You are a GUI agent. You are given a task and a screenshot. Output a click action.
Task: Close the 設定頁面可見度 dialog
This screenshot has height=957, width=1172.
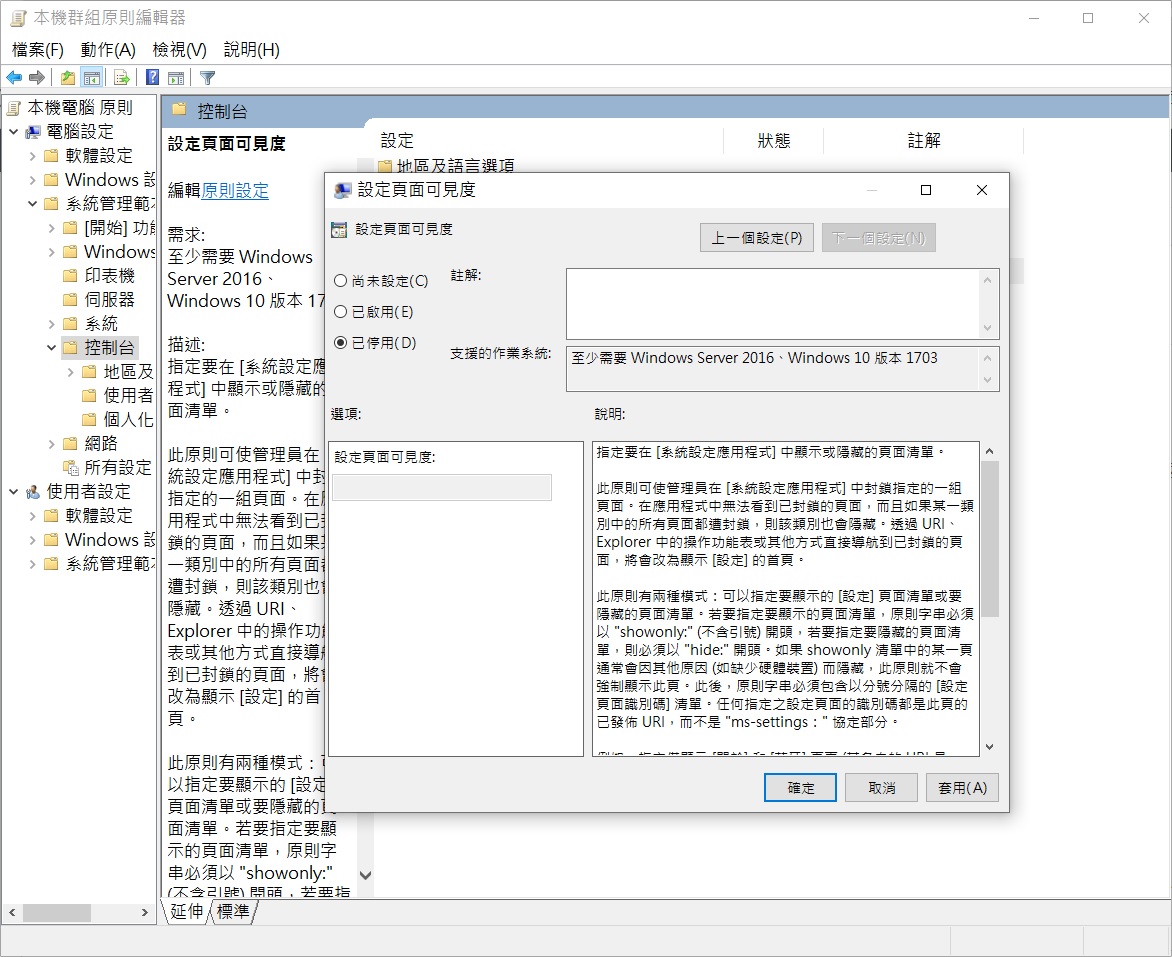982,190
